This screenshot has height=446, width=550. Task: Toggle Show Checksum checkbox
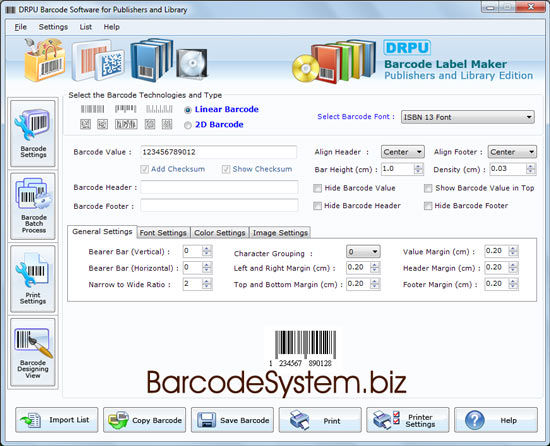(x=226, y=169)
